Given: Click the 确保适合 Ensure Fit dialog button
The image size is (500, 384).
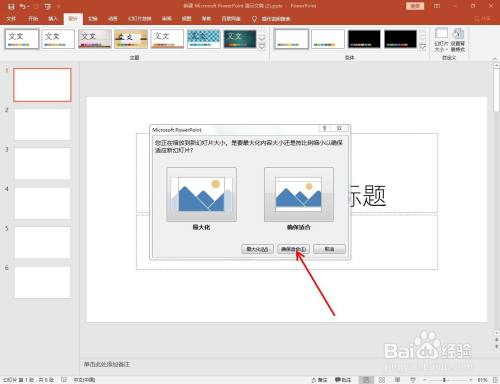Looking at the screenshot, I should [x=293, y=249].
